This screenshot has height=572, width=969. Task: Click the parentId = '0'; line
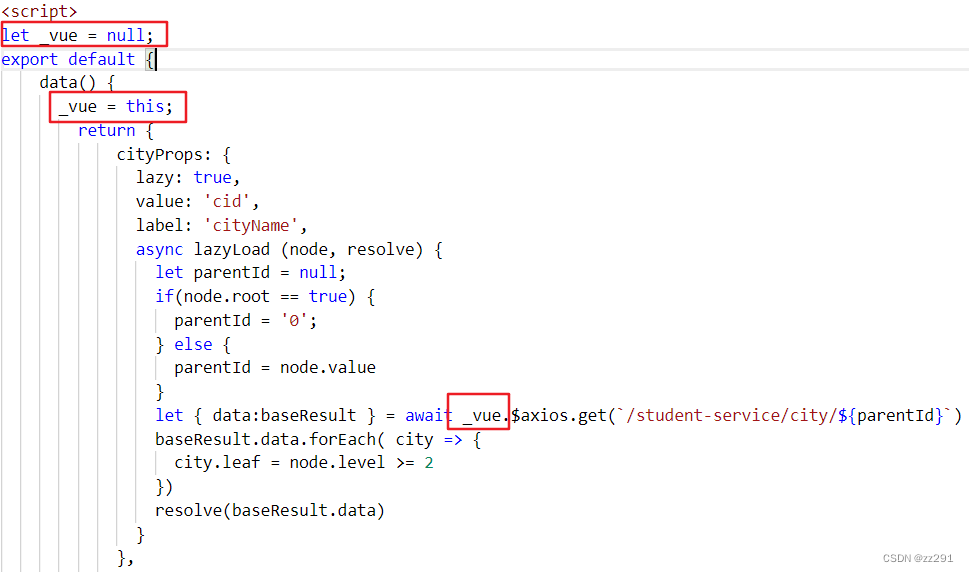pos(245,321)
